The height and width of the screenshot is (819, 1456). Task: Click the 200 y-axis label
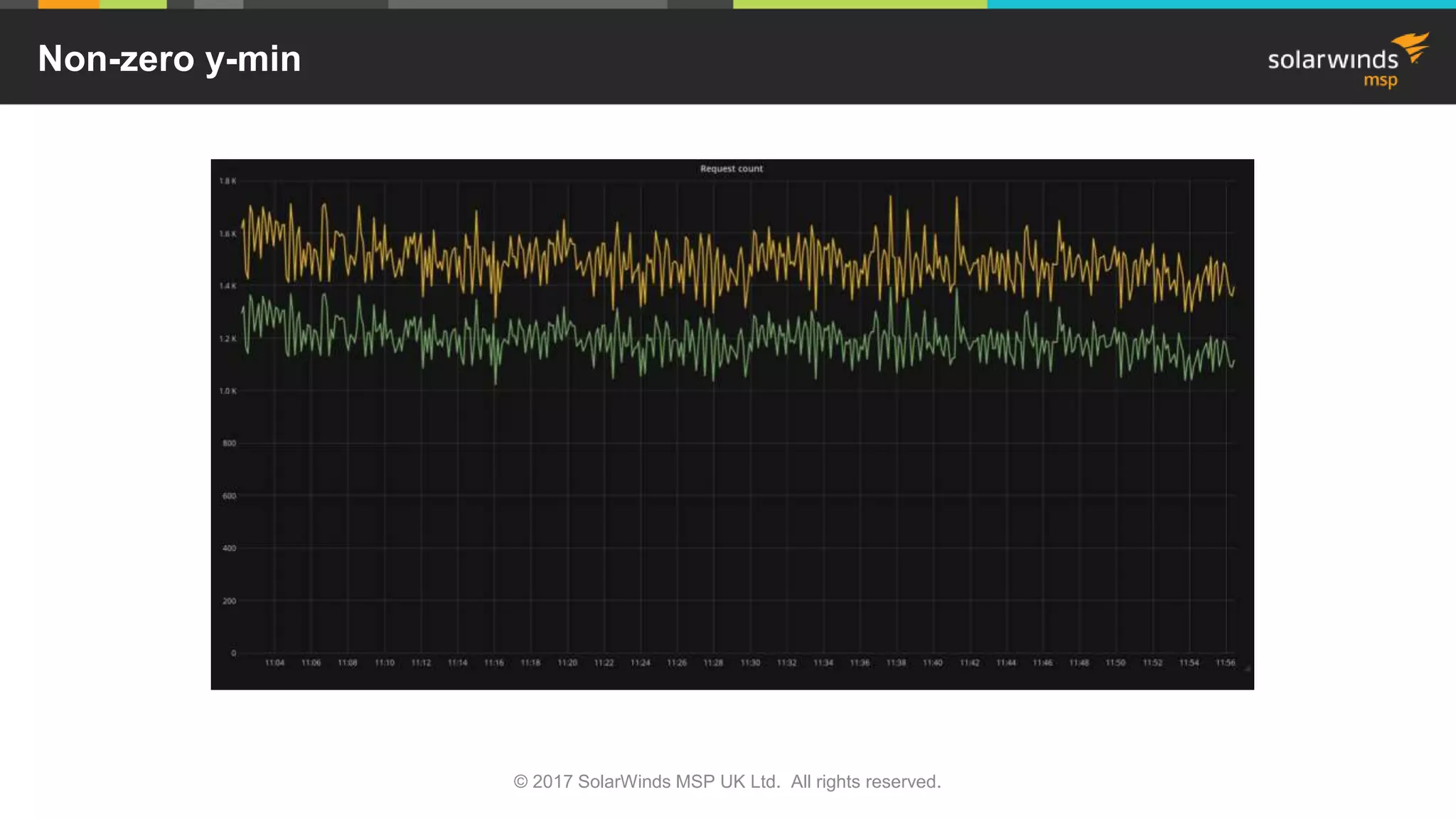coord(229,601)
